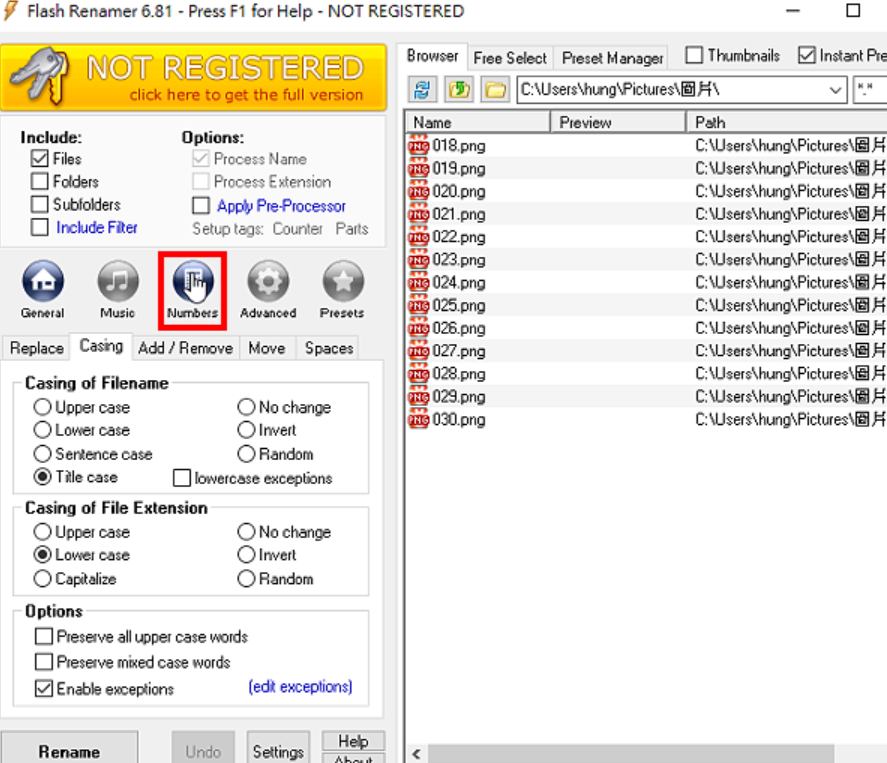Click the PNG icon of 025.png
This screenshot has width=887, height=763.
[419, 305]
